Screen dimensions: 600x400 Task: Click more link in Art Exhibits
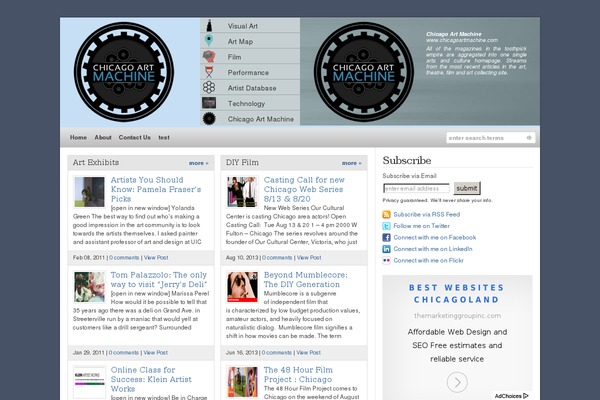click(x=199, y=163)
